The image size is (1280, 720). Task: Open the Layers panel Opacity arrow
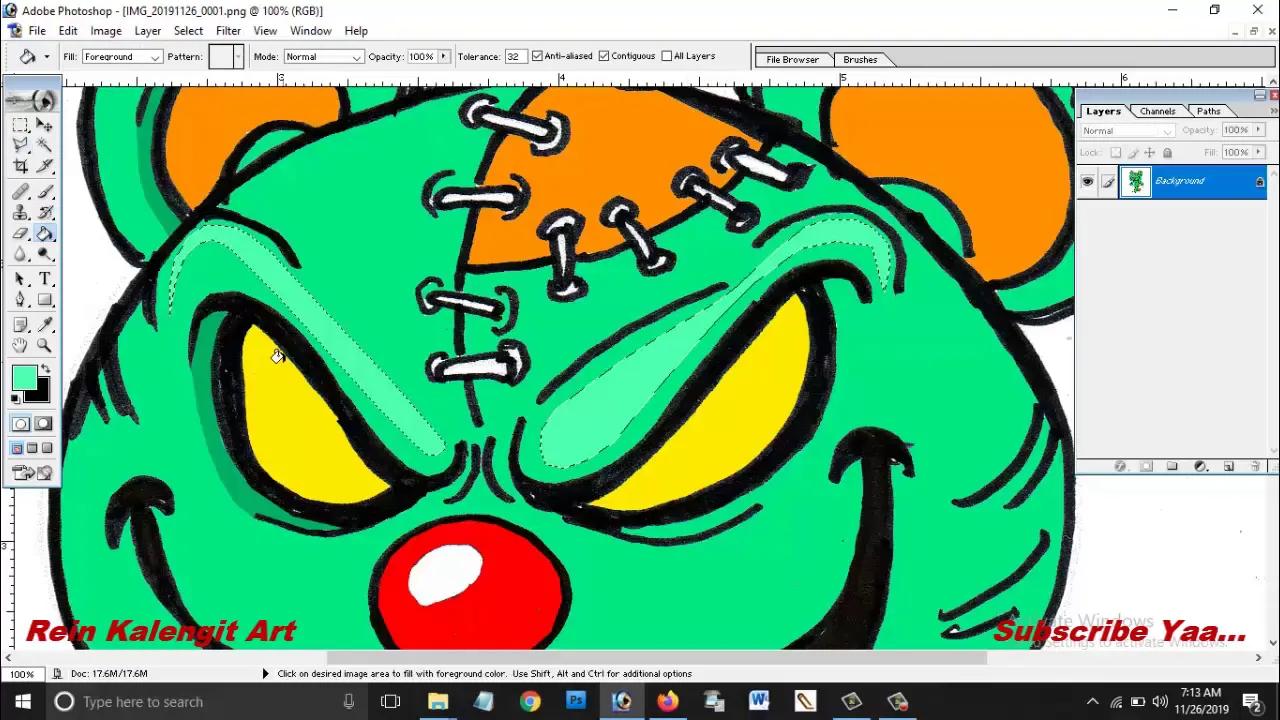[1258, 130]
